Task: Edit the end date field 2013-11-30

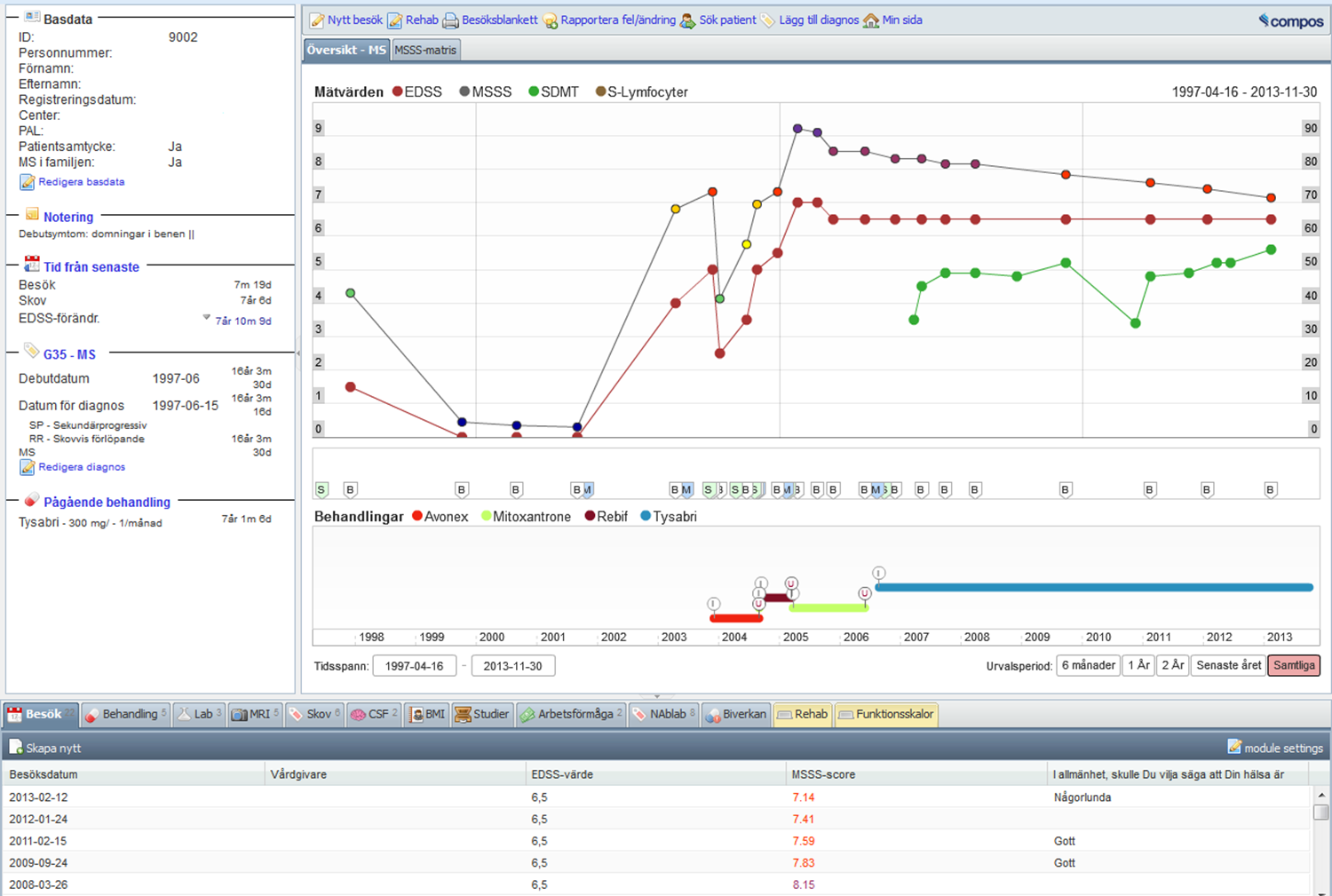Action: point(513,666)
